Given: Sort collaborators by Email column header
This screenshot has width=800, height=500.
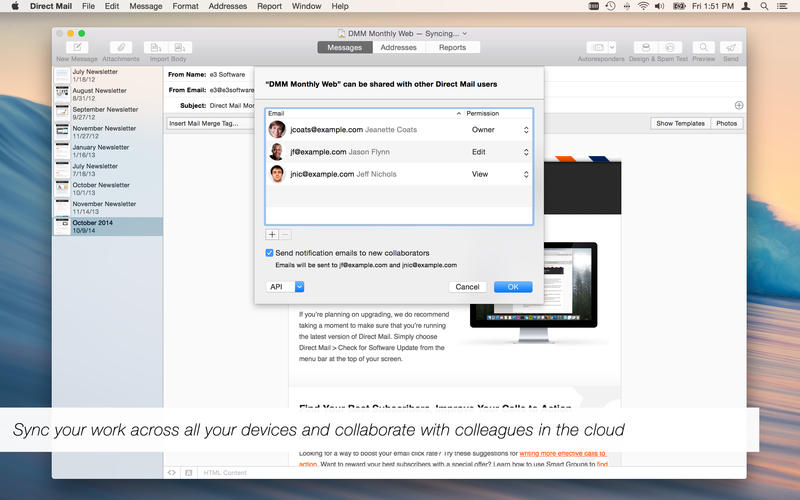Looking at the screenshot, I should pyautogui.click(x=364, y=113).
